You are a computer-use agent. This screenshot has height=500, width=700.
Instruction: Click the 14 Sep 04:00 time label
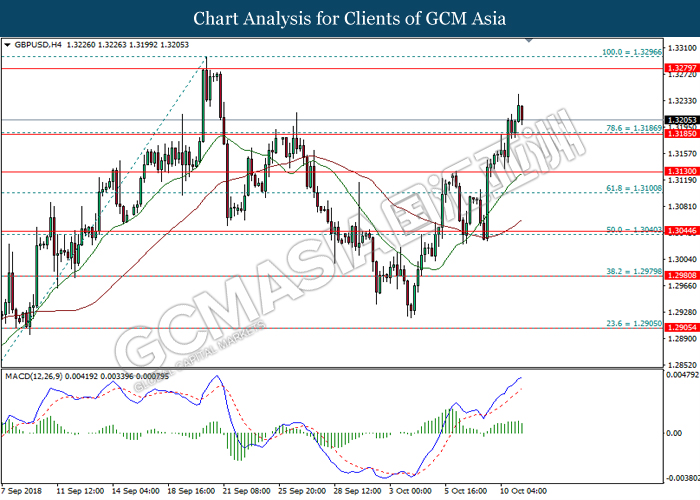[x=136, y=491]
